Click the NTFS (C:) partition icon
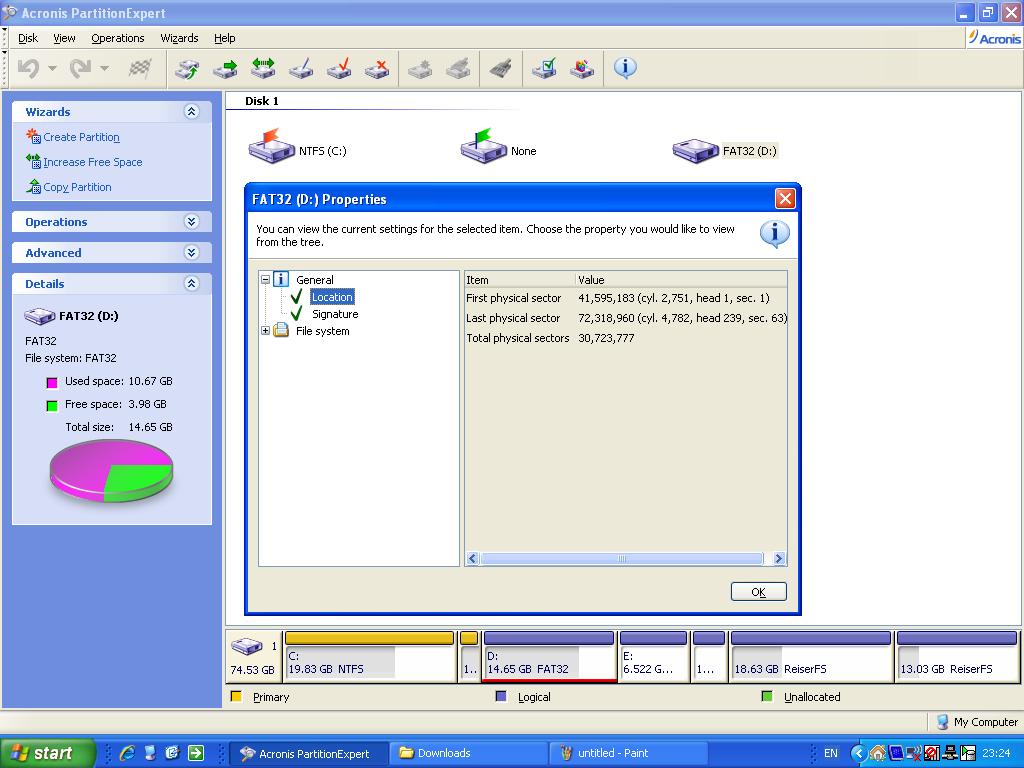The height and width of the screenshot is (768, 1024). click(272, 146)
